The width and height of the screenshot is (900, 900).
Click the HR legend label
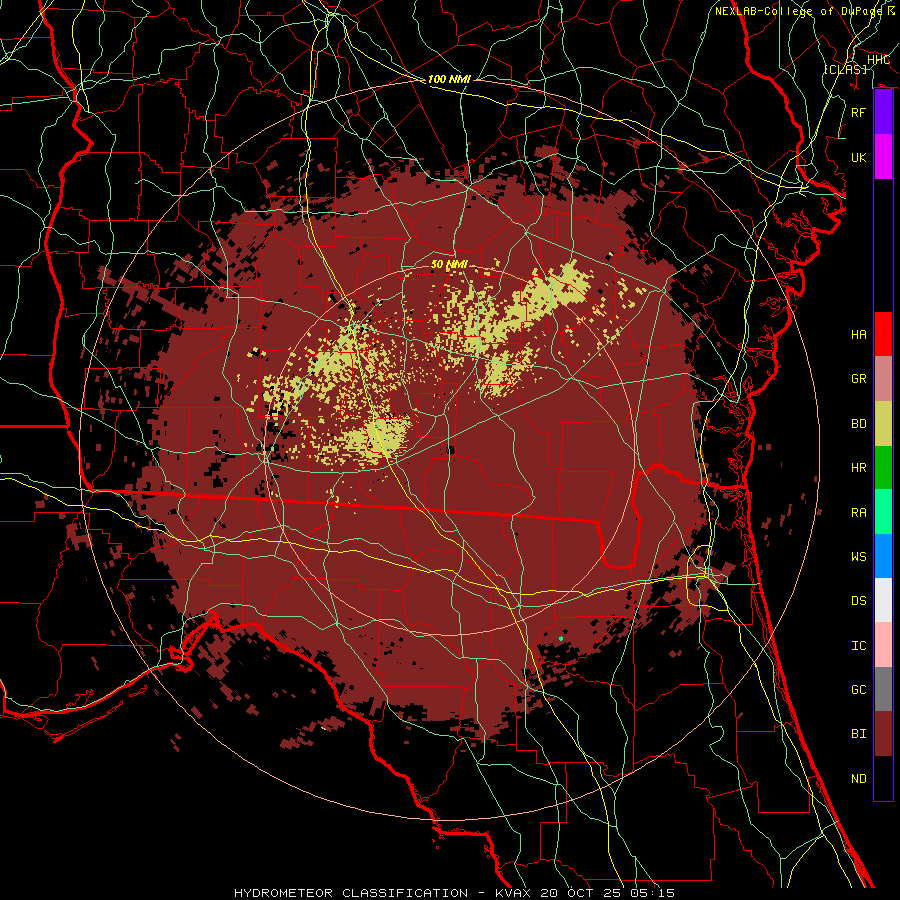[859, 468]
